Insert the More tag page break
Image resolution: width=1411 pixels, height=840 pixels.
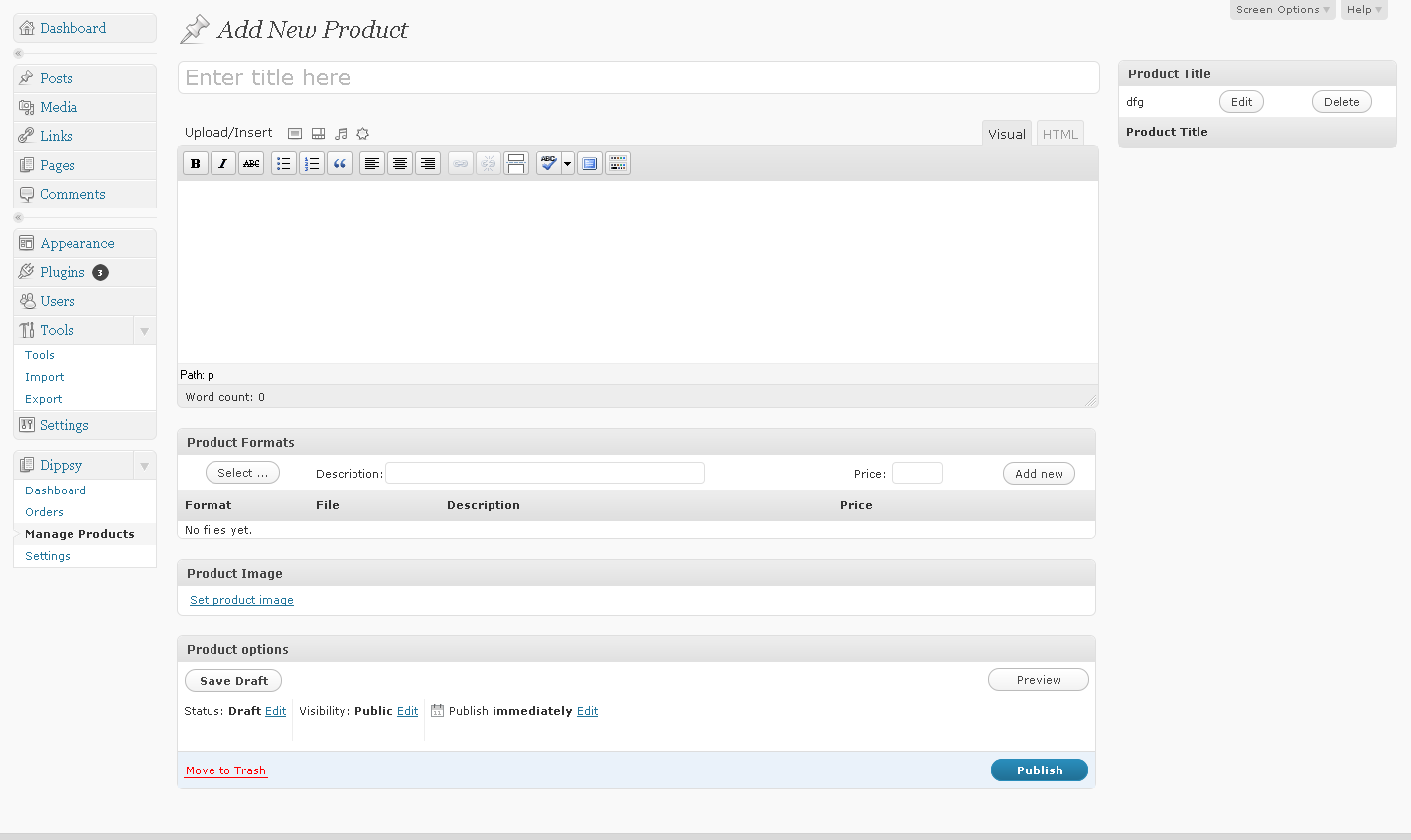pos(516,164)
